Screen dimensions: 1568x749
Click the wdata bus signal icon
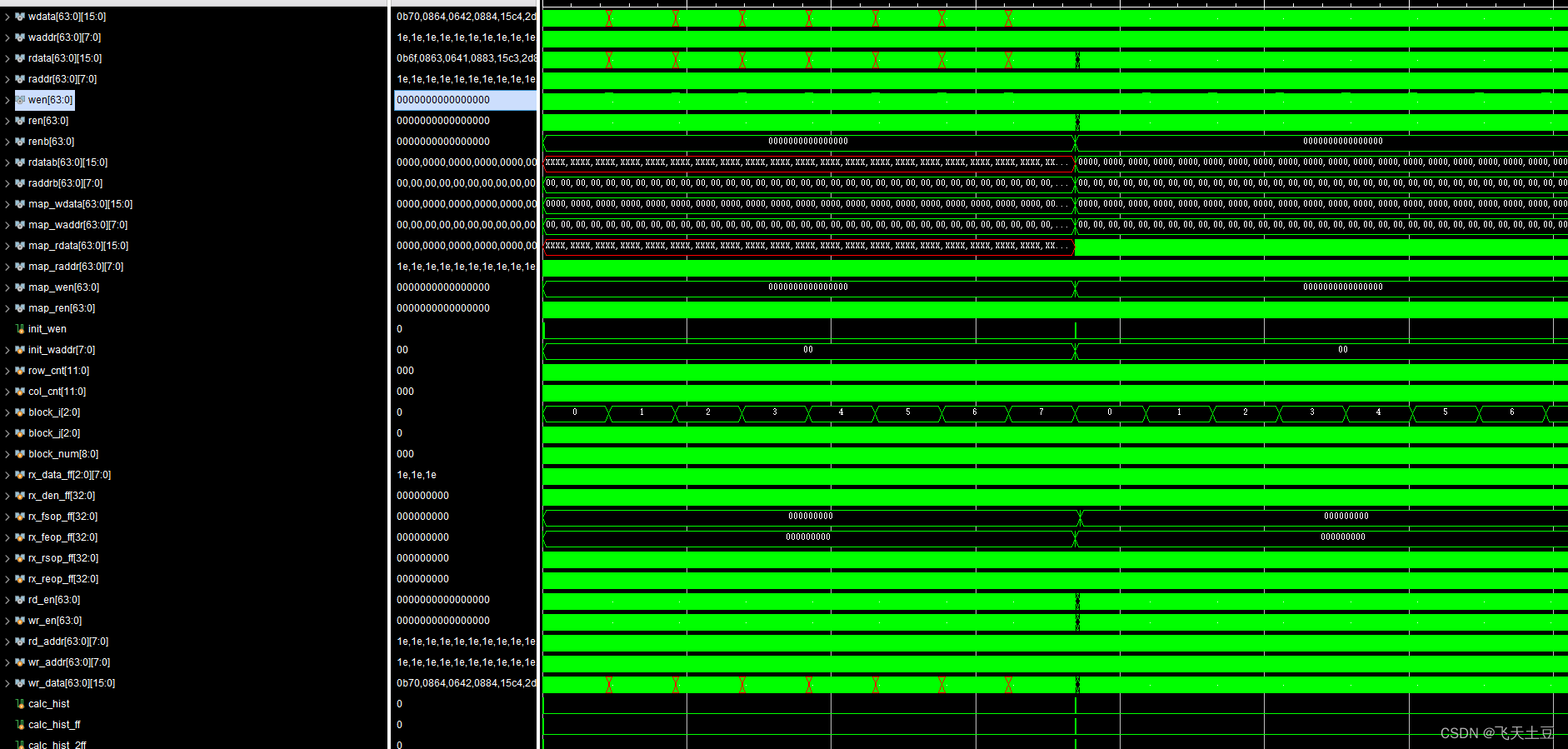(20, 17)
